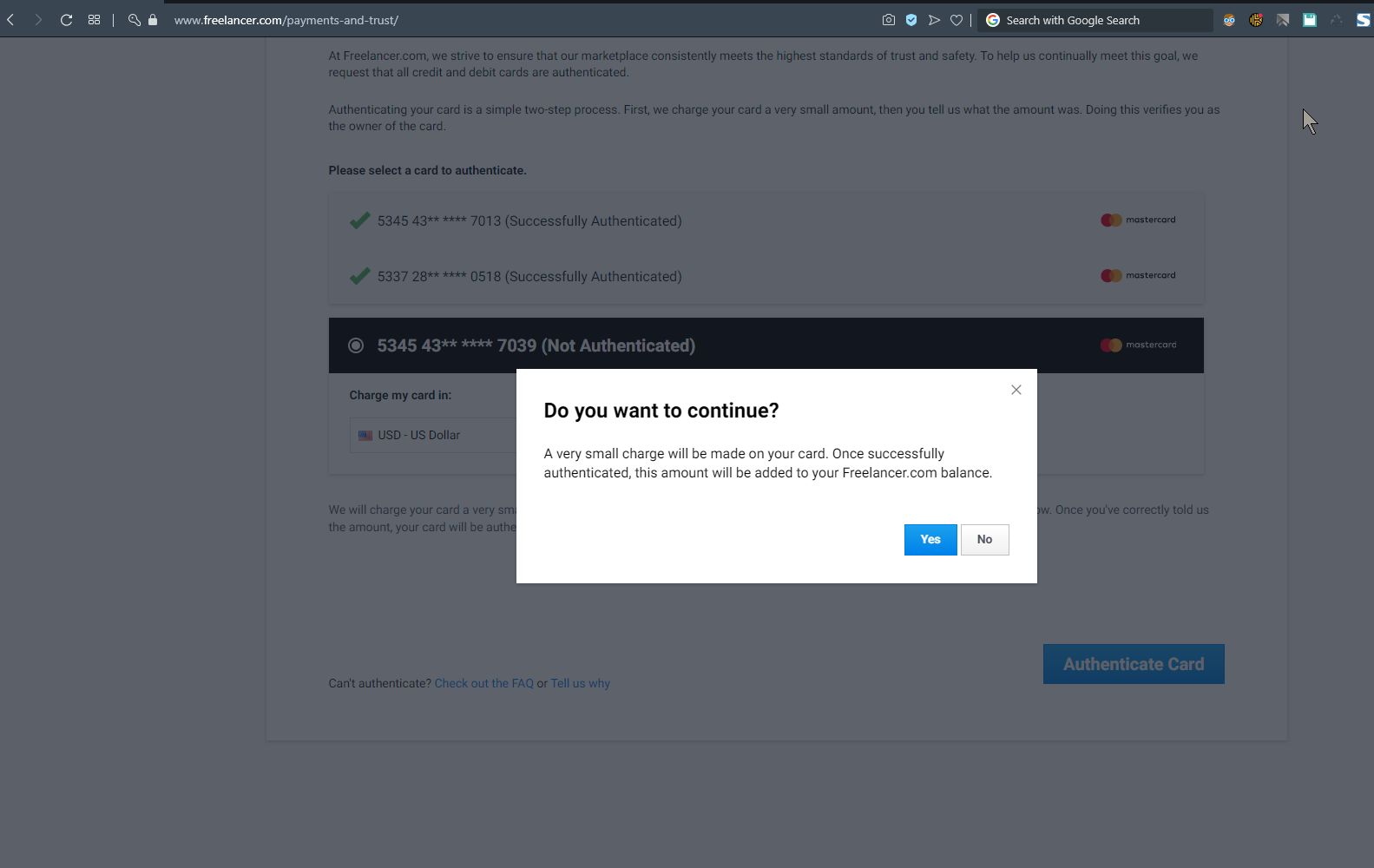This screenshot has width=1374, height=868.
Task: Click the green checkmark beside card 0518
Action: click(359, 276)
